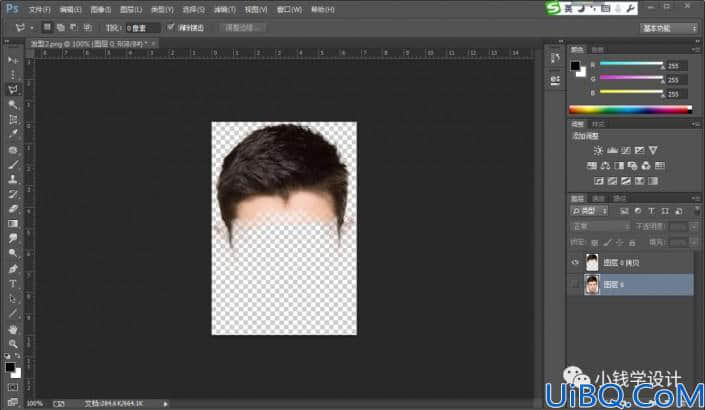Switch to the Swatches tab next to Color
705x410 pixels.
pos(598,49)
